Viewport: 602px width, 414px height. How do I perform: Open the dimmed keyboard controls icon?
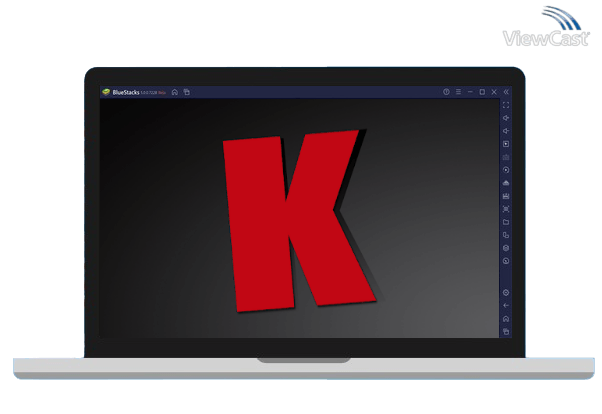pos(506,157)
